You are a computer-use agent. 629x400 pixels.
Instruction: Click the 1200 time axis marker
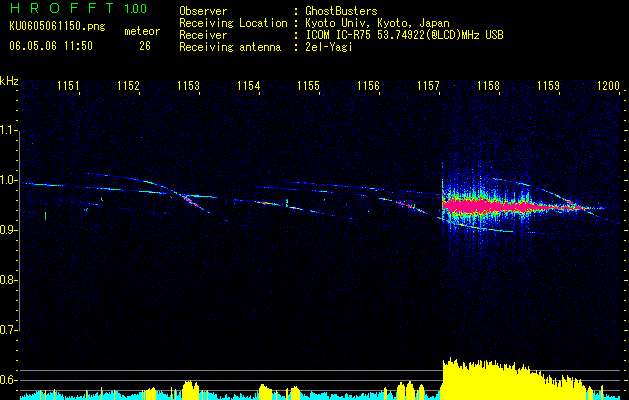(609, 85)
